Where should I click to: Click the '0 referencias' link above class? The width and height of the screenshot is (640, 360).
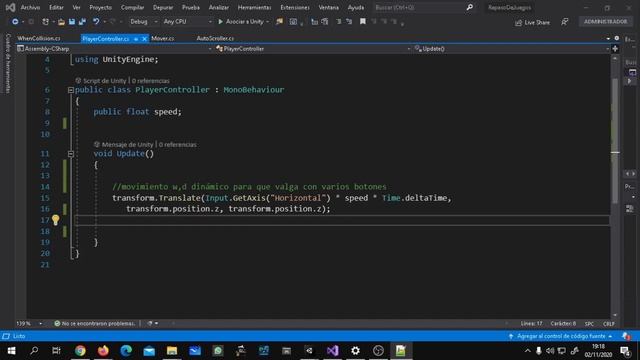(151, 81)
